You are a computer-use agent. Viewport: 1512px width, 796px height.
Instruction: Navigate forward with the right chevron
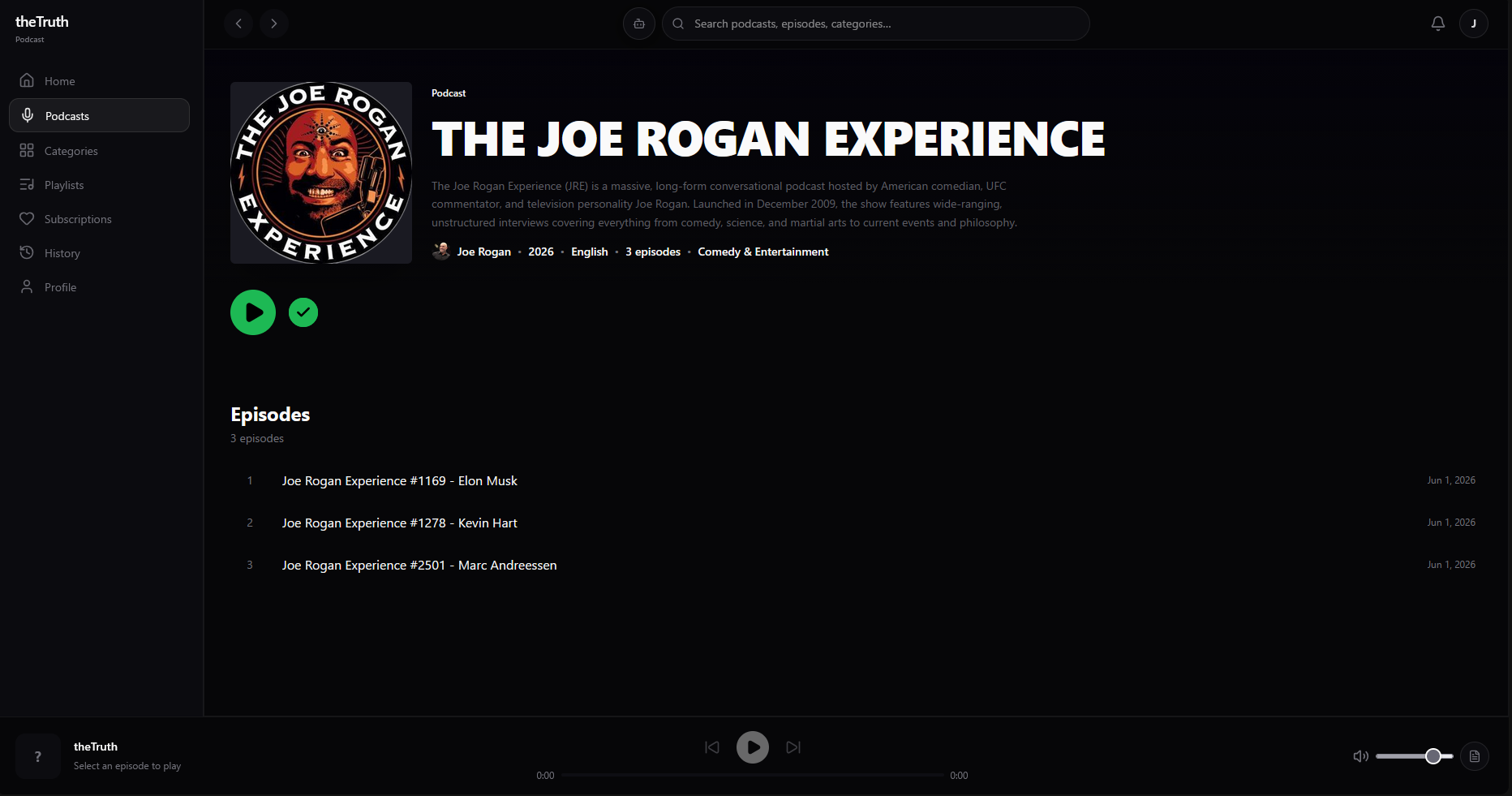tap(274, 24)
